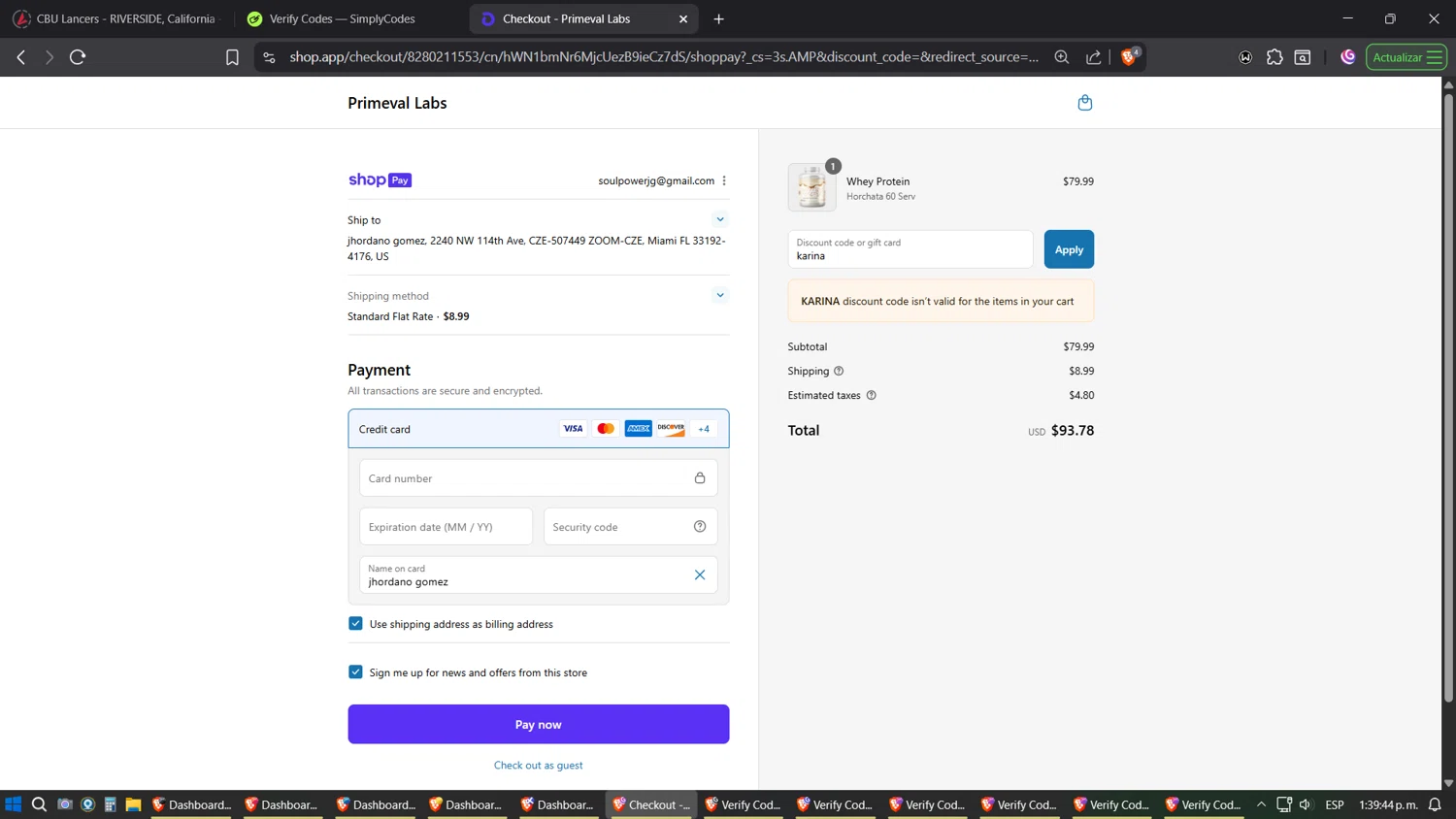
Task: Toggle Use shipping address as billing address
Action: click(355, 623)
